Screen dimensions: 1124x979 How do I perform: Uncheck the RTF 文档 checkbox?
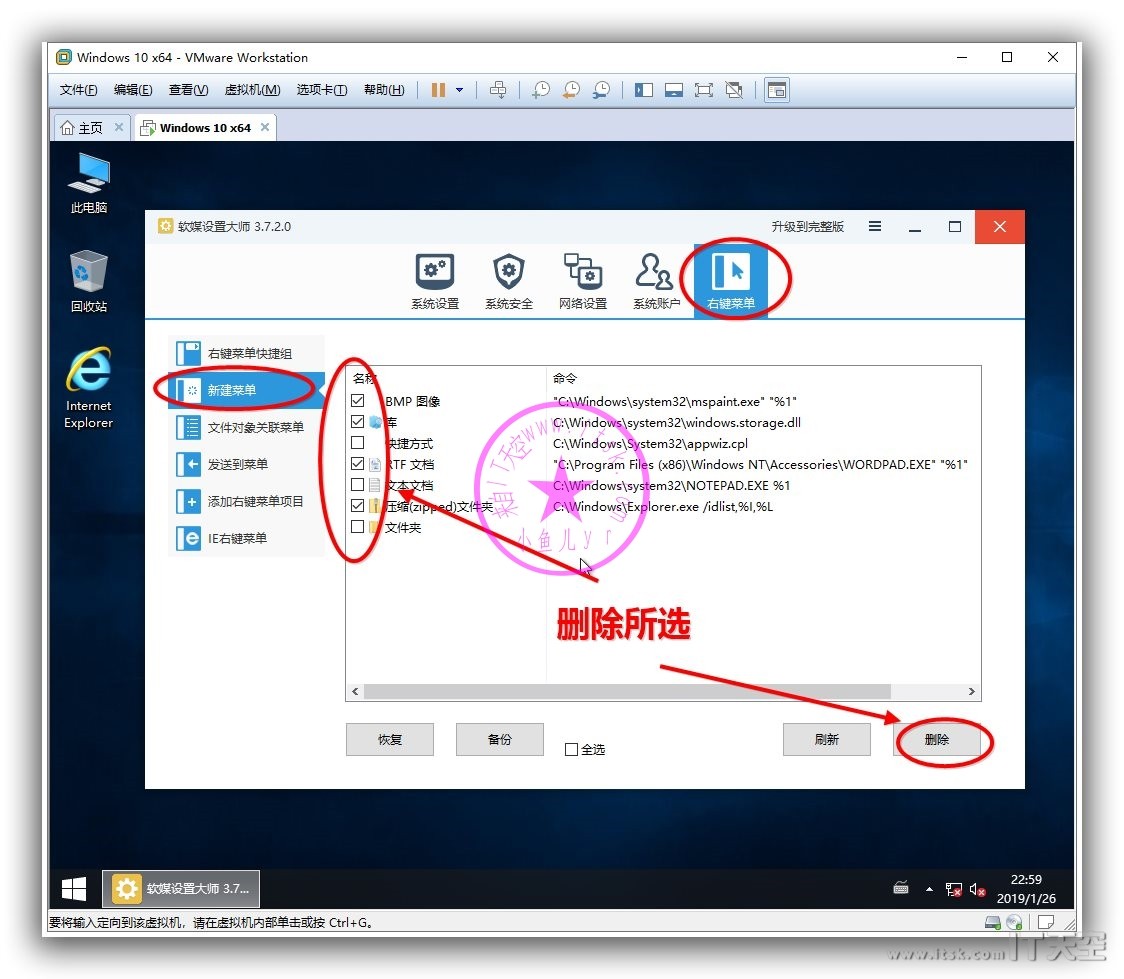358,464
